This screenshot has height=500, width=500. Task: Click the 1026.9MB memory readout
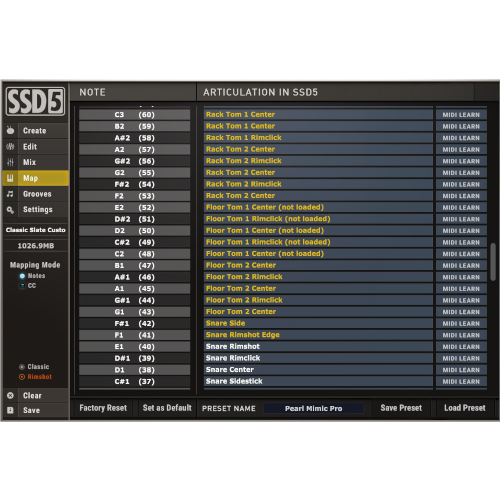(36, 246)
